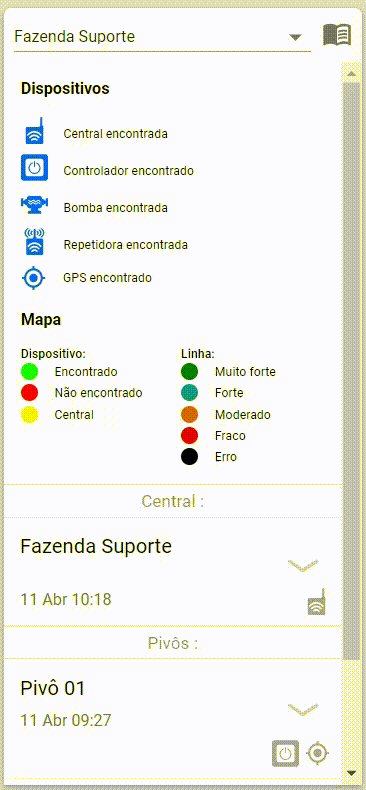Click the gray central icon in Fazenda Suporte card
This screenshot has width=366, height=790.
click(317, 602)
